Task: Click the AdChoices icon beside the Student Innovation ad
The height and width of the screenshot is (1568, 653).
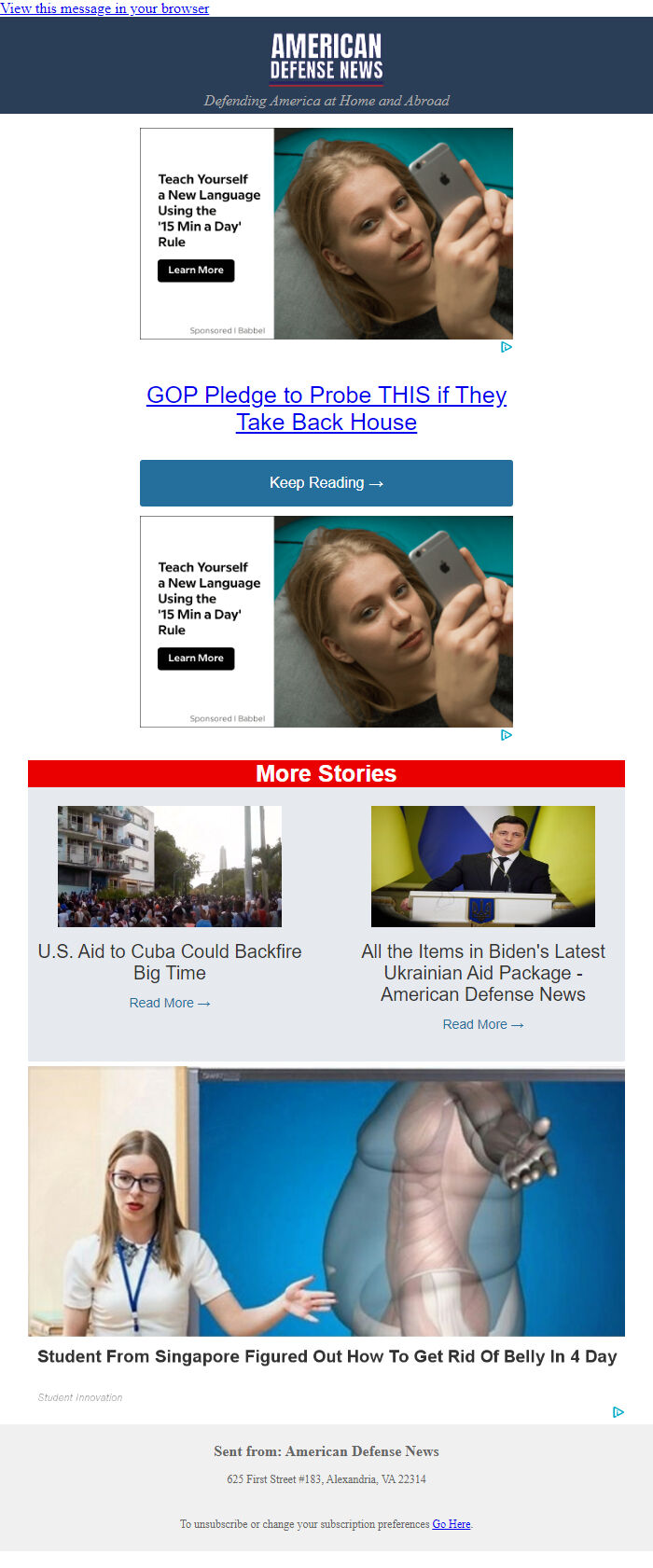Action: (x=618, y=1412)
